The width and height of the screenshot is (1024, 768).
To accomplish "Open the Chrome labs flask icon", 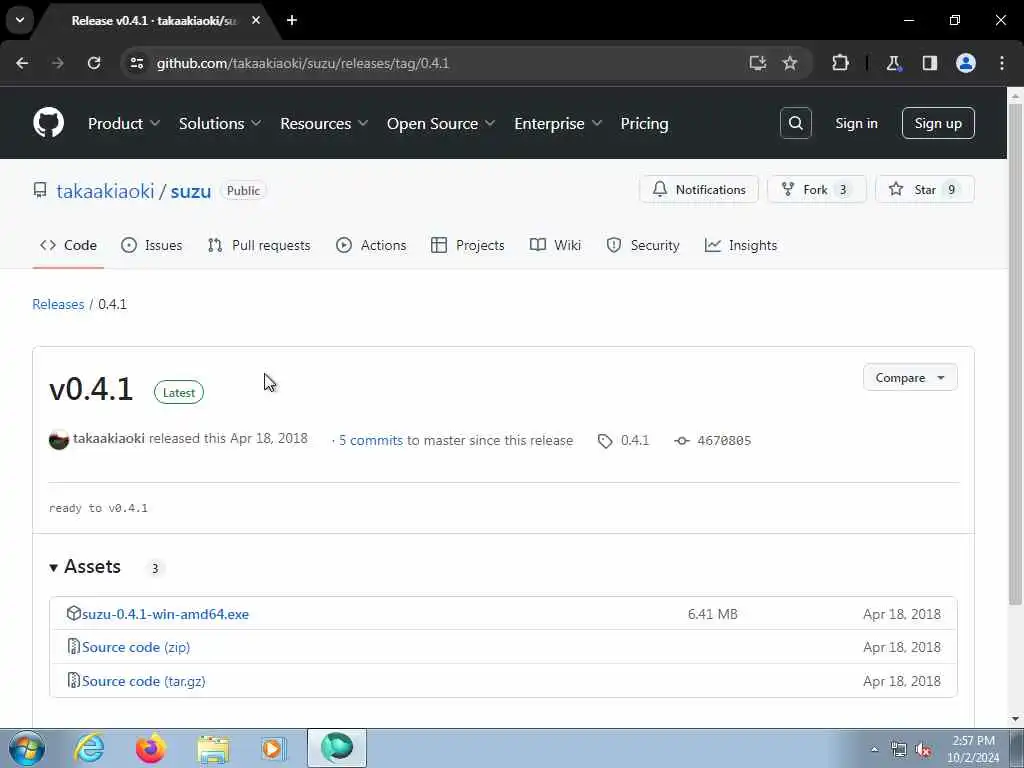I will 893,63.
